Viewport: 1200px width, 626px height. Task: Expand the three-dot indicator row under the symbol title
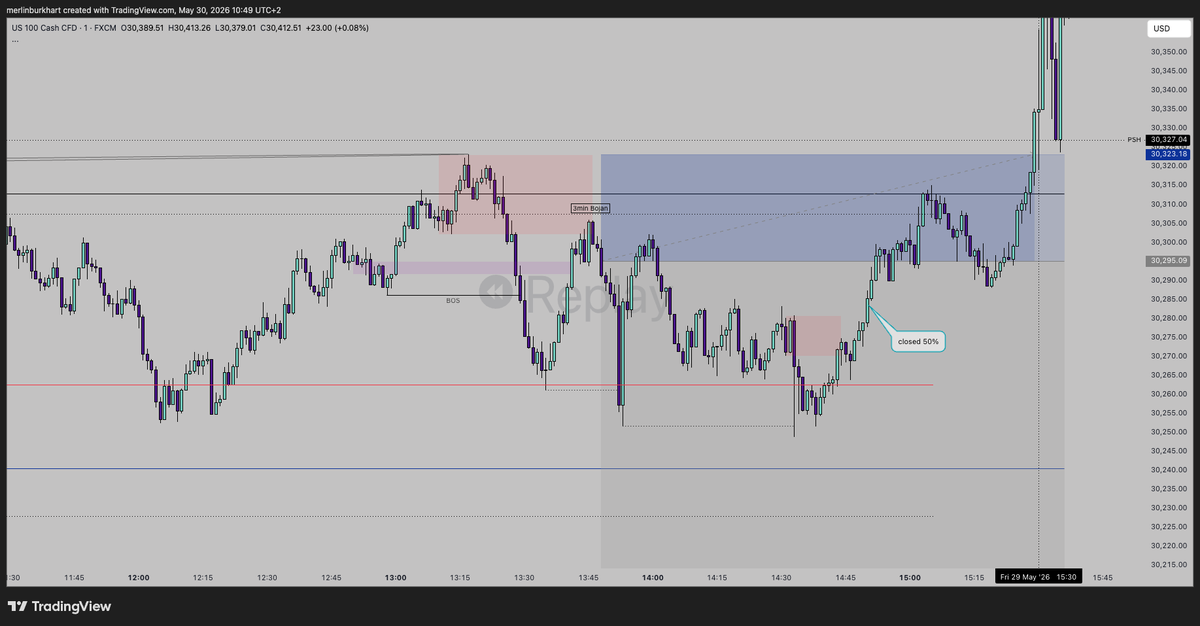[15, 40]
